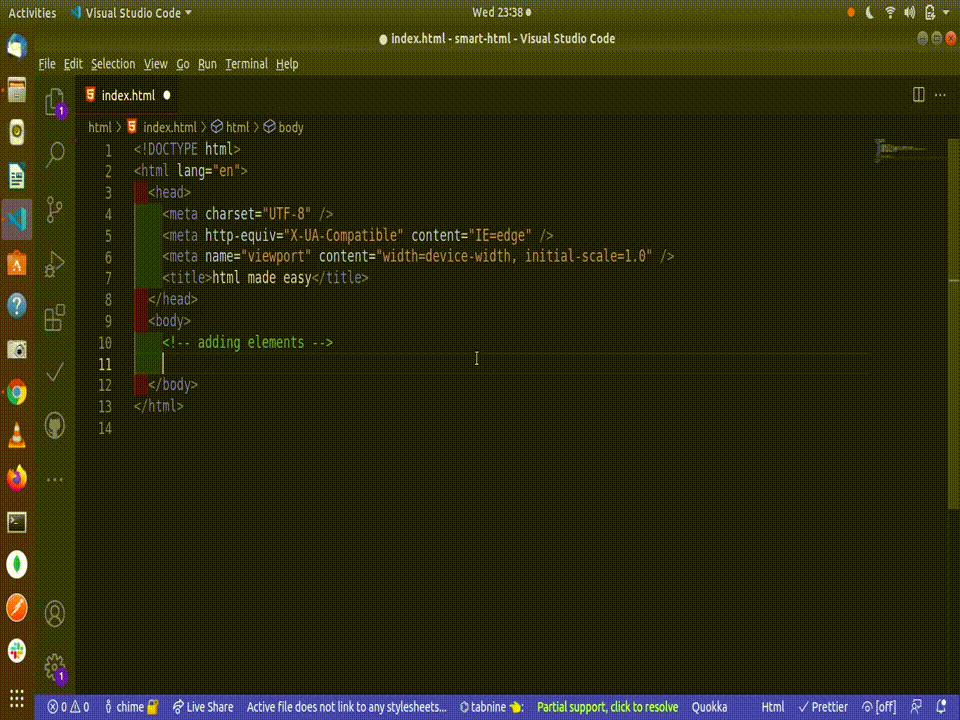Open Google Chrome from the dock
This screenshot has height=720, width=960.
pos(17,392)
